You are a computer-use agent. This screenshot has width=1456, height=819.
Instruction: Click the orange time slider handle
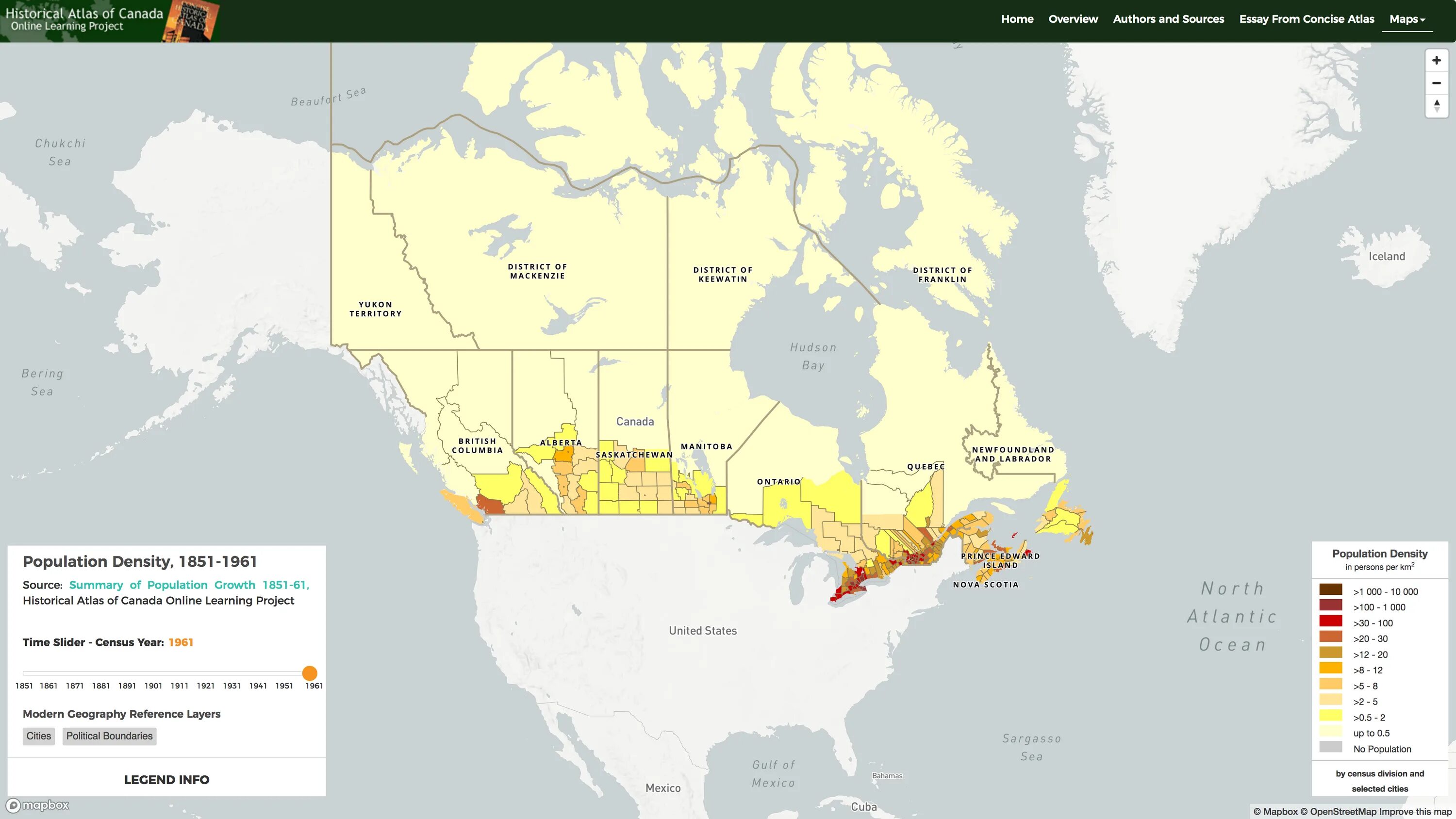[x=310, y=673]
